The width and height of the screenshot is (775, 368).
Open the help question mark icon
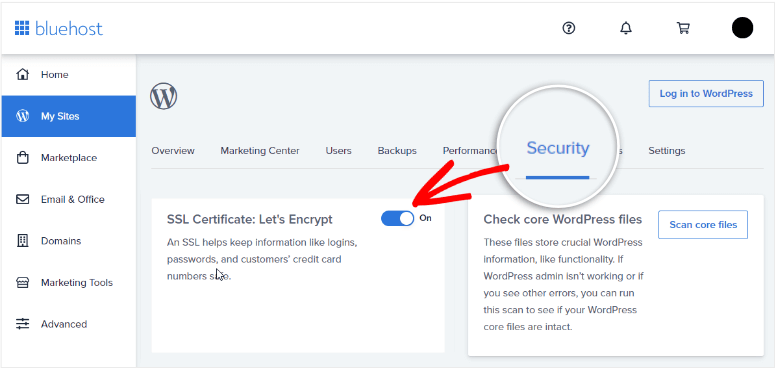pos(569,28)
